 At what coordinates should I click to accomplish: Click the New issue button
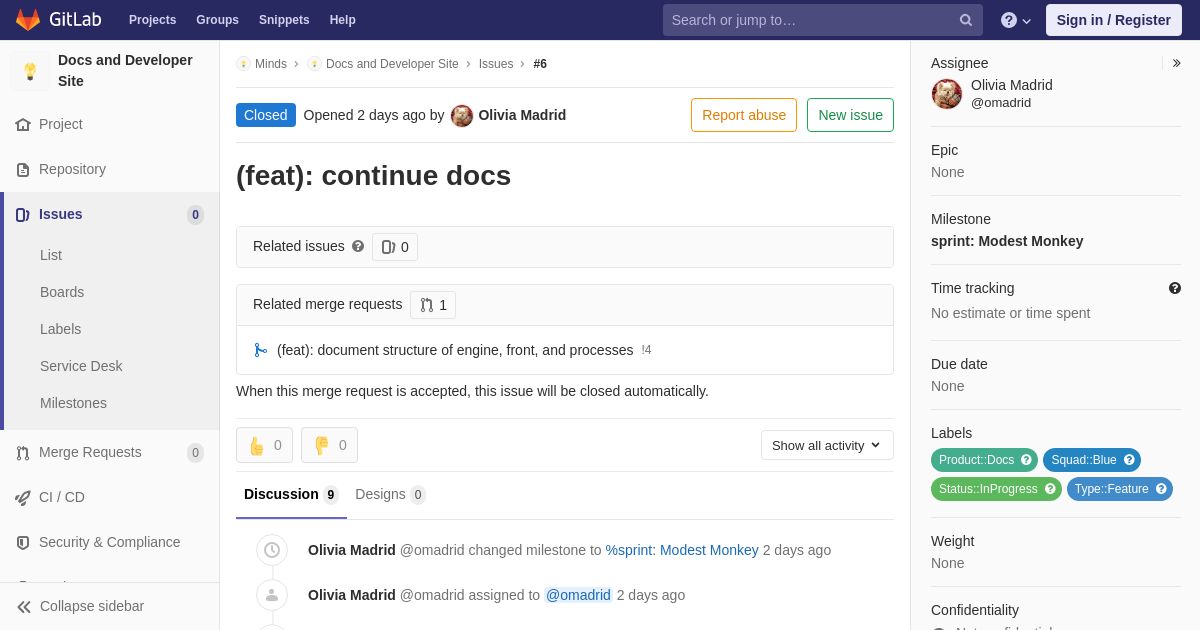[850, 115]
